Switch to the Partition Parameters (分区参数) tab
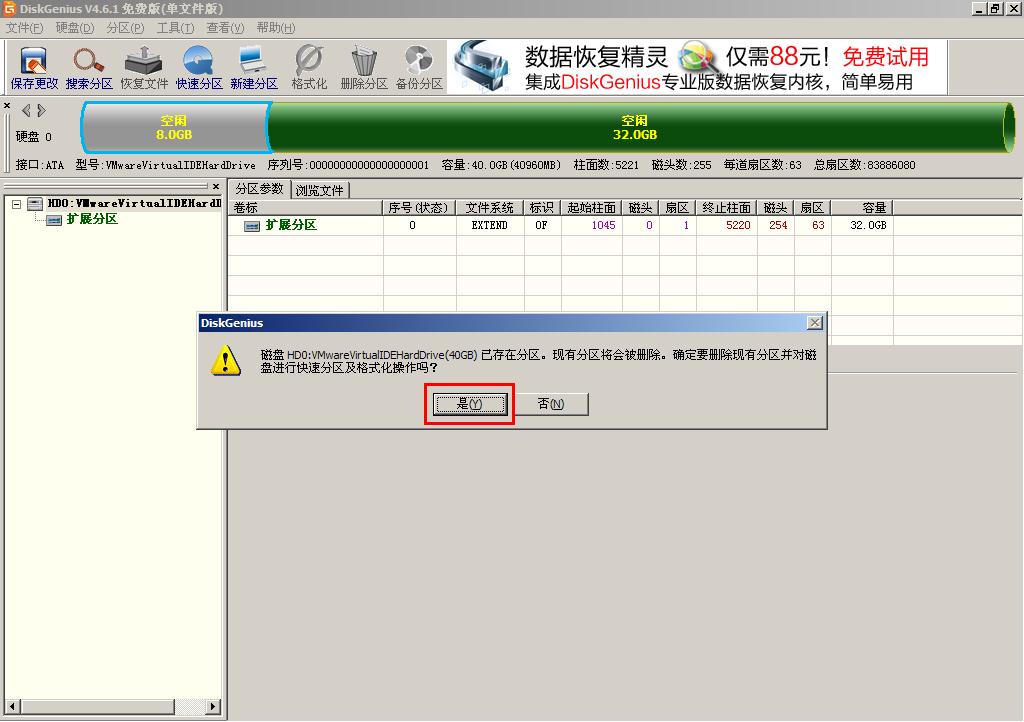This screenshot has height=722, width=1024. click(x=259, y=189)
